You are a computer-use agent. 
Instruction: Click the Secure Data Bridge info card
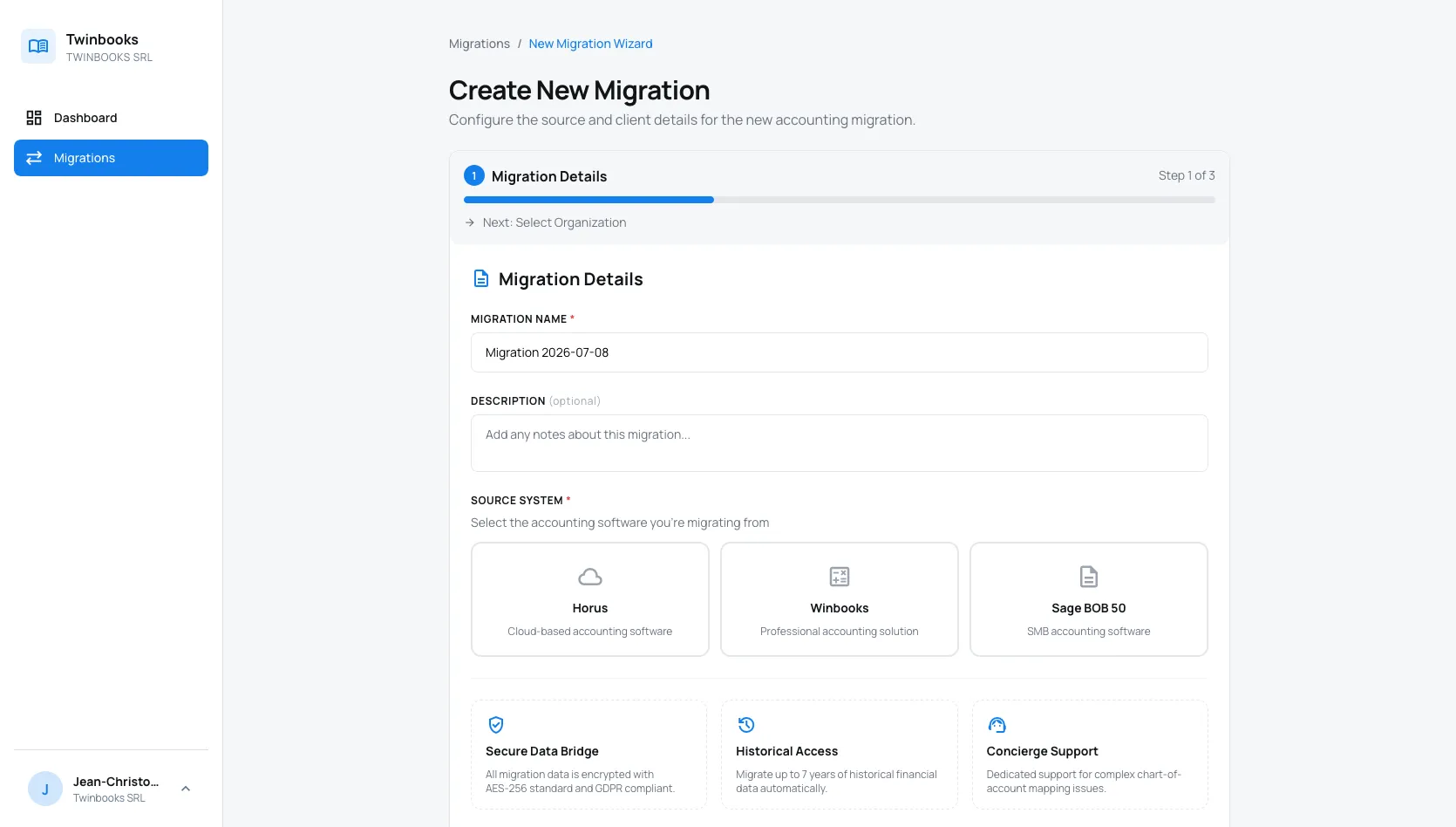click(x=589, y=755)
